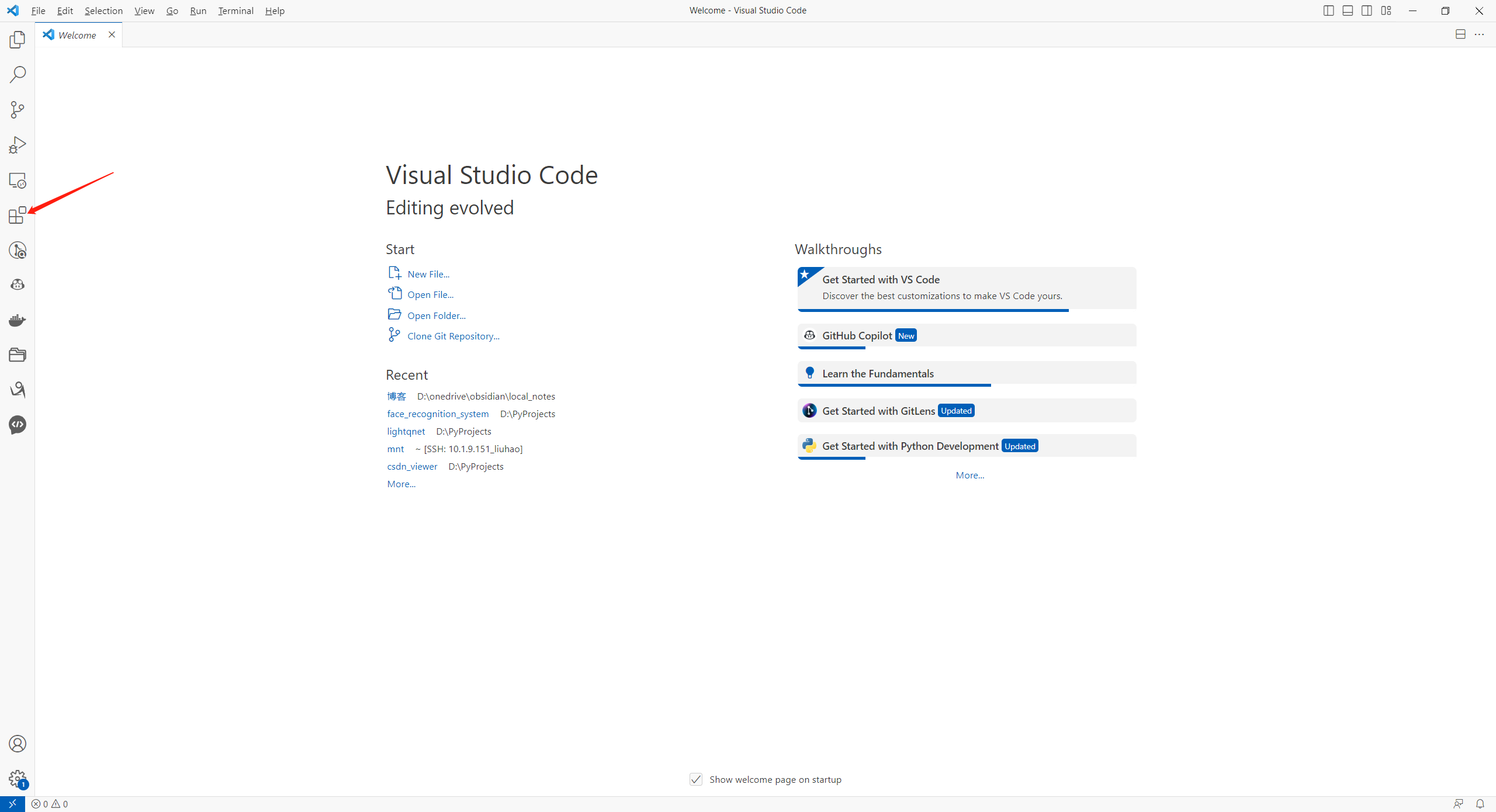Open GitHub Copilot chat icon
Viewport: 1496px width, 812px height.
[18, 285]
